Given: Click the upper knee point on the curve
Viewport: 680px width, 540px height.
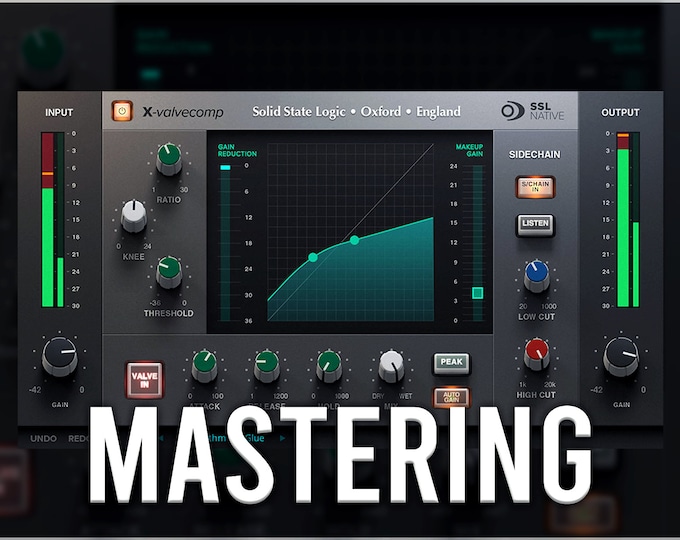Looking at the screenshot, I should [x=354, y=240].
